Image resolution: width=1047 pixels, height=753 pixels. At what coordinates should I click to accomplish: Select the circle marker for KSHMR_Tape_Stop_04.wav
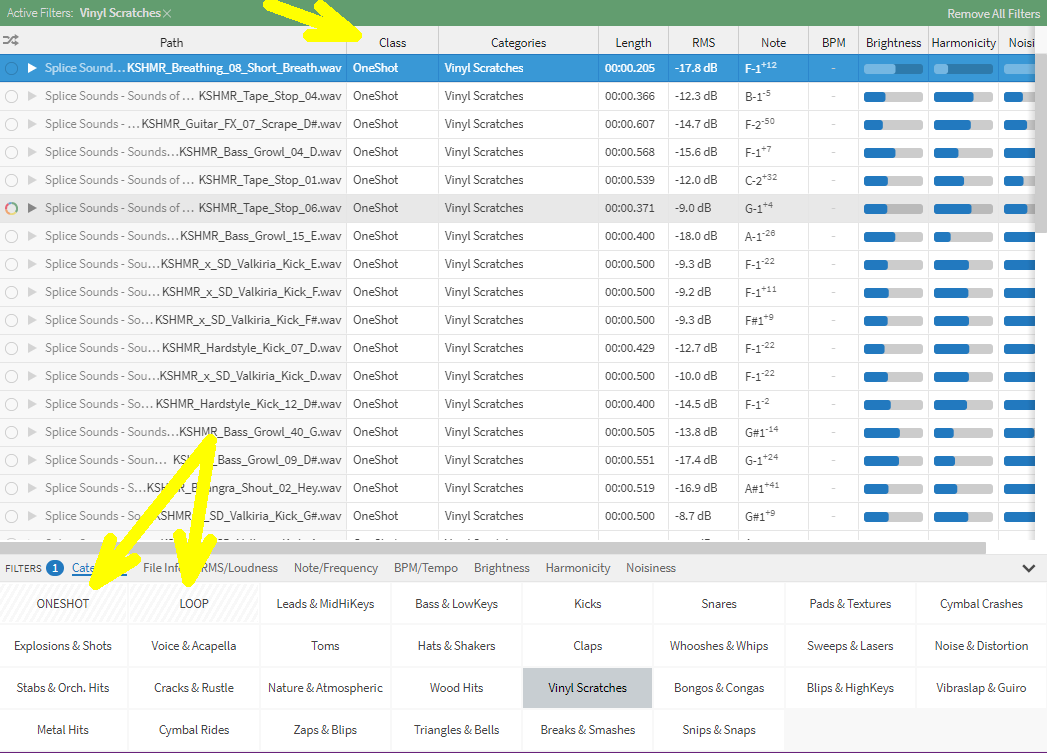pos(11,96)
